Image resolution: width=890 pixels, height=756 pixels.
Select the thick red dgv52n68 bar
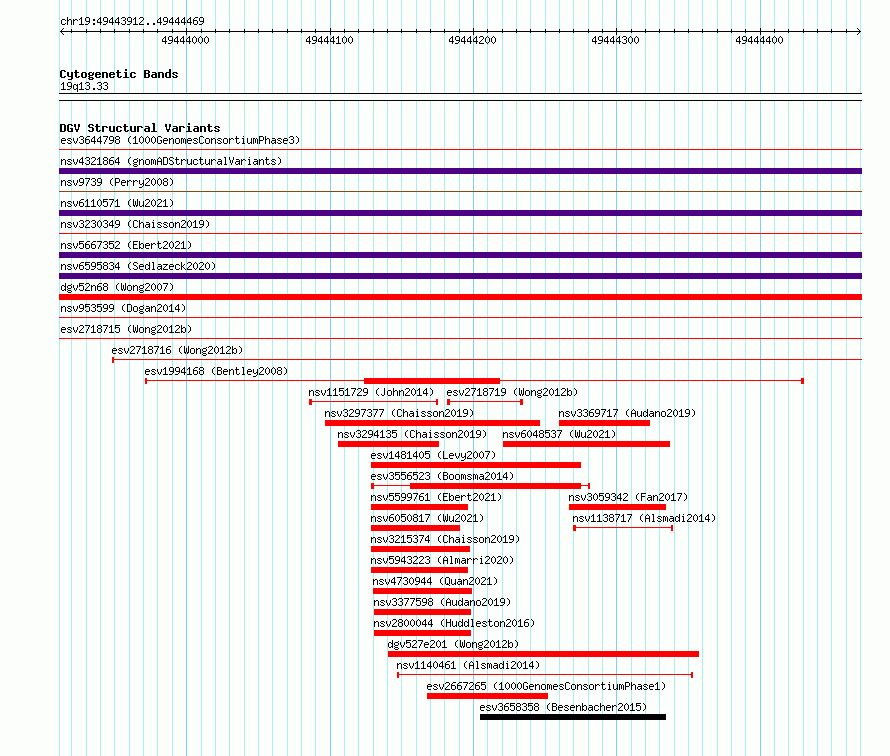[x=460, y=297]
